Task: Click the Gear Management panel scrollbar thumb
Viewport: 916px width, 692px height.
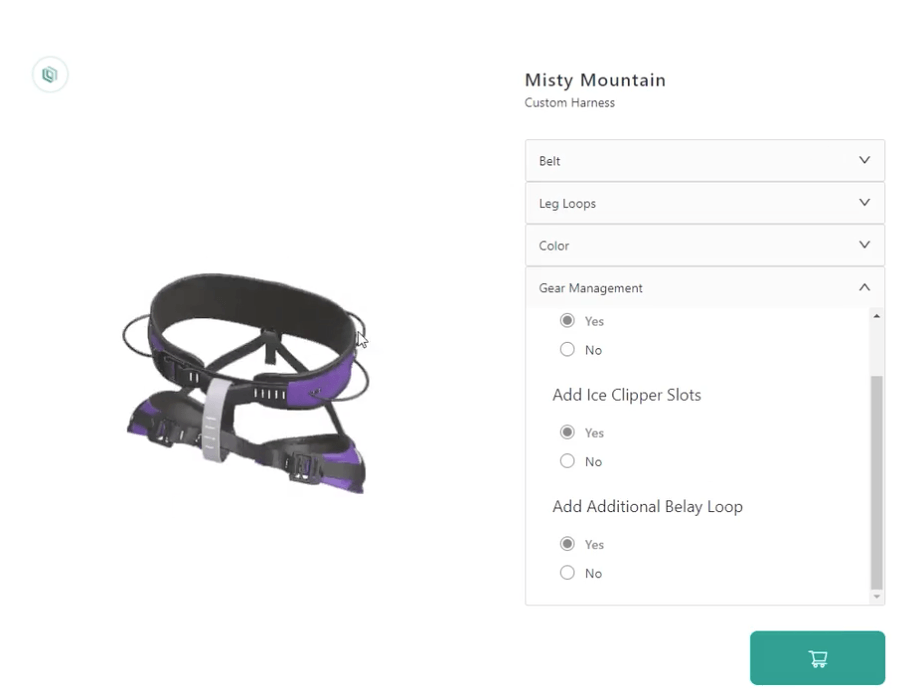Action: click(x=877, y=480)
